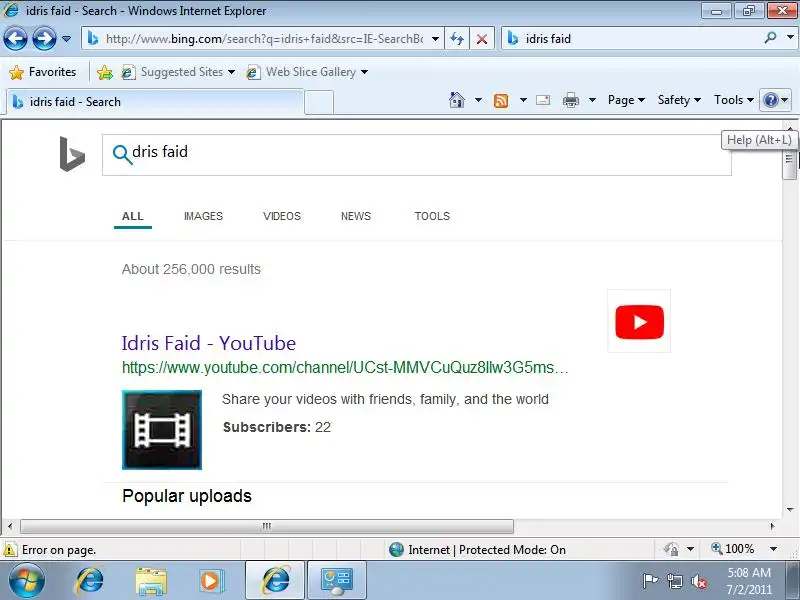Open the TOOLS results option
This screenshot has height=600, width=800.
432,216
